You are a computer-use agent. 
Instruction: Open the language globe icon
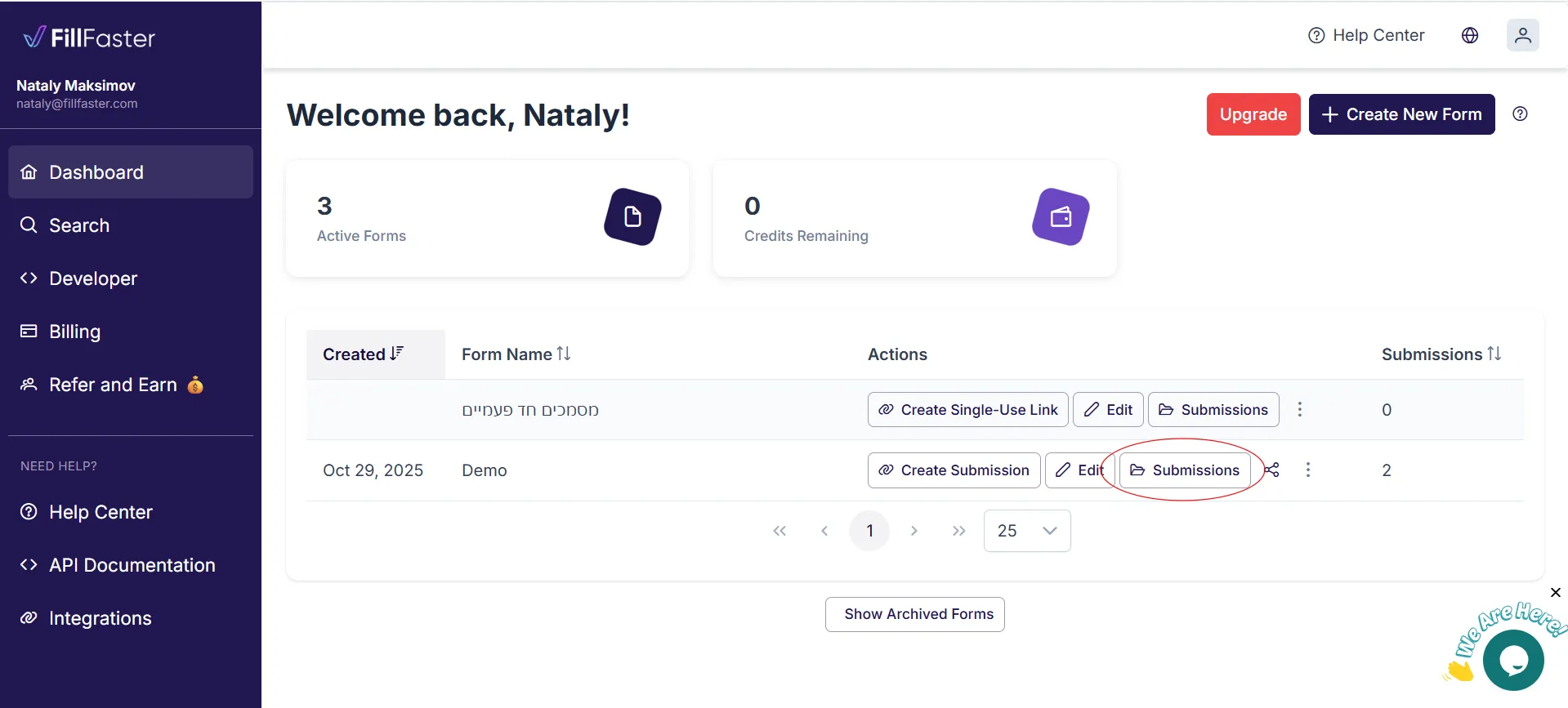click(x=1469, y=35)
